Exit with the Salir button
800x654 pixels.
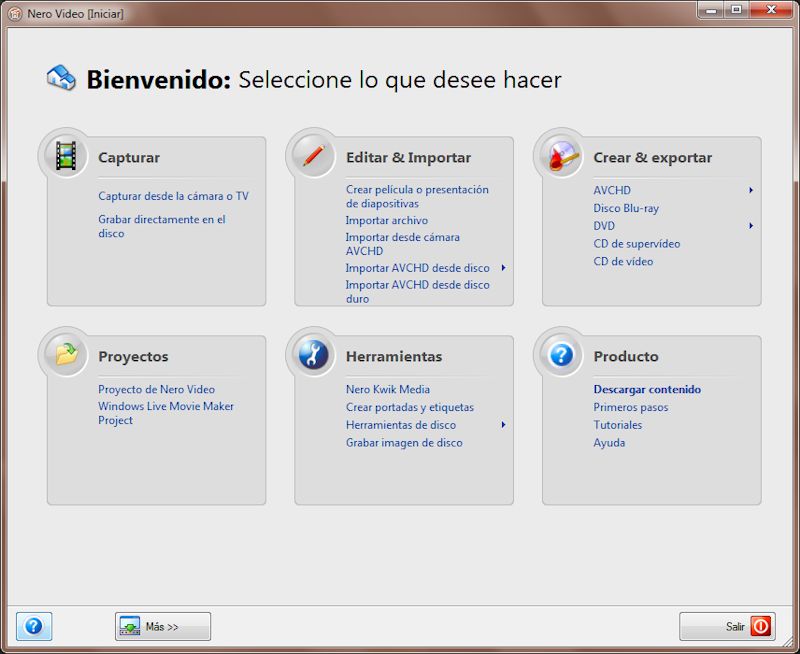727,626
